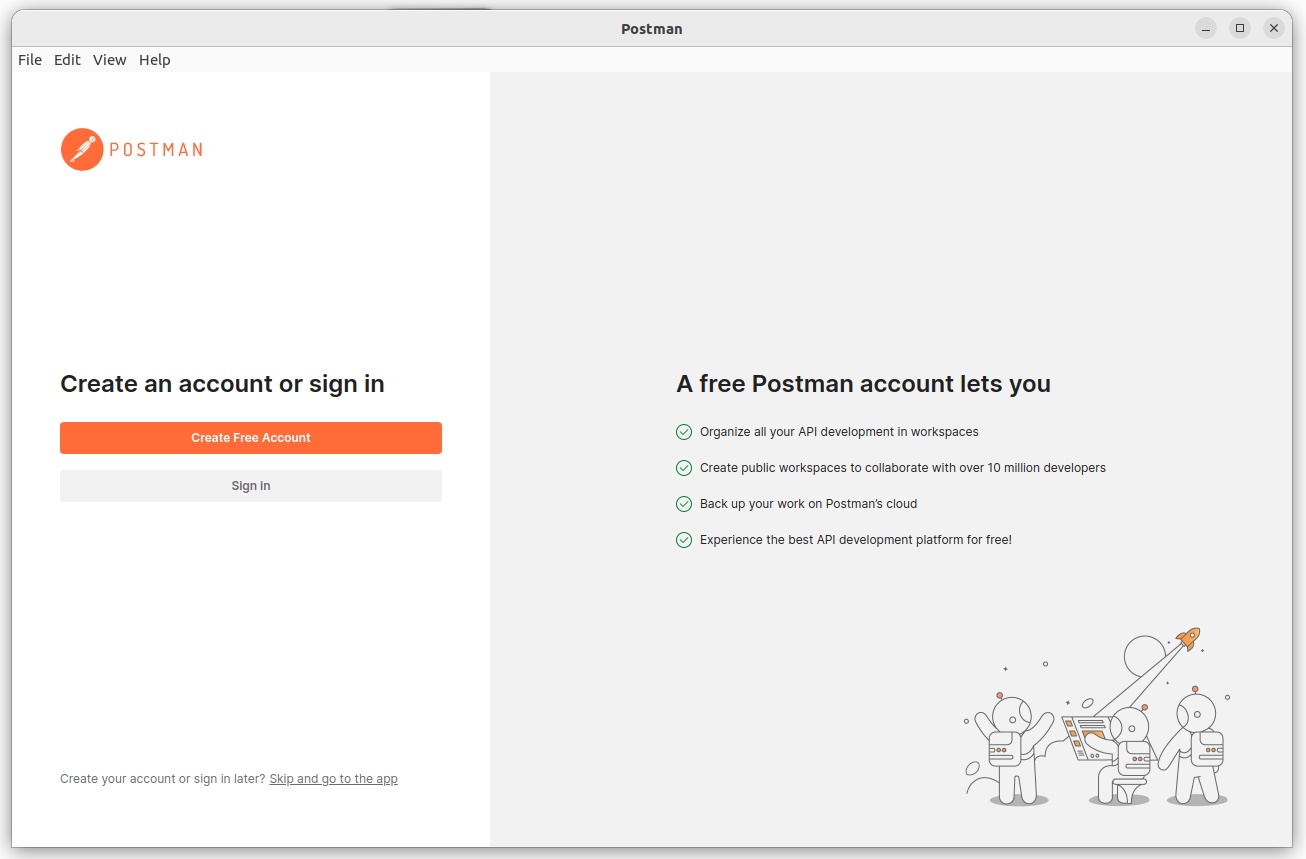Click the checkmark beside Create public workspaces
1306x859 pixels.
click(684, 468)
